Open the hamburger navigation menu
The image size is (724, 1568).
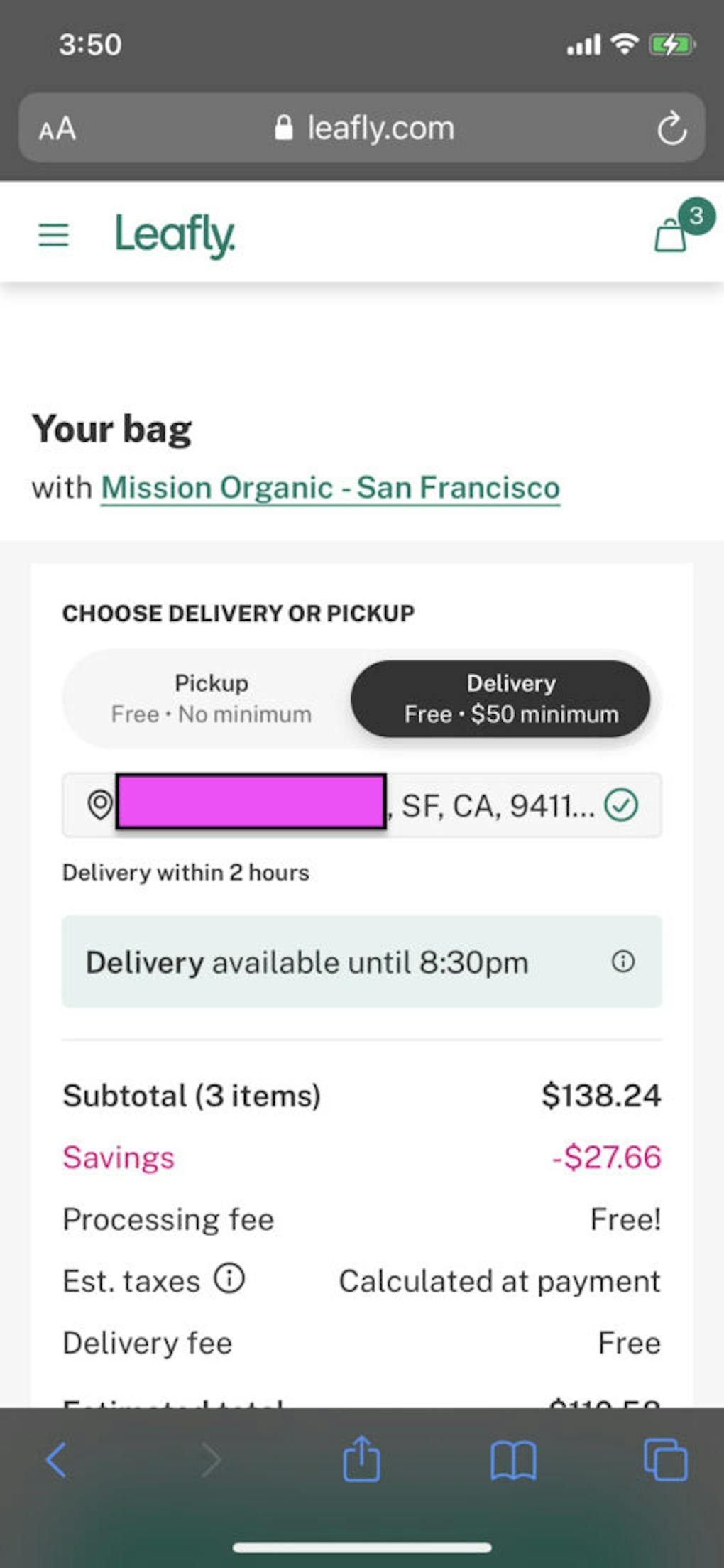53,234
